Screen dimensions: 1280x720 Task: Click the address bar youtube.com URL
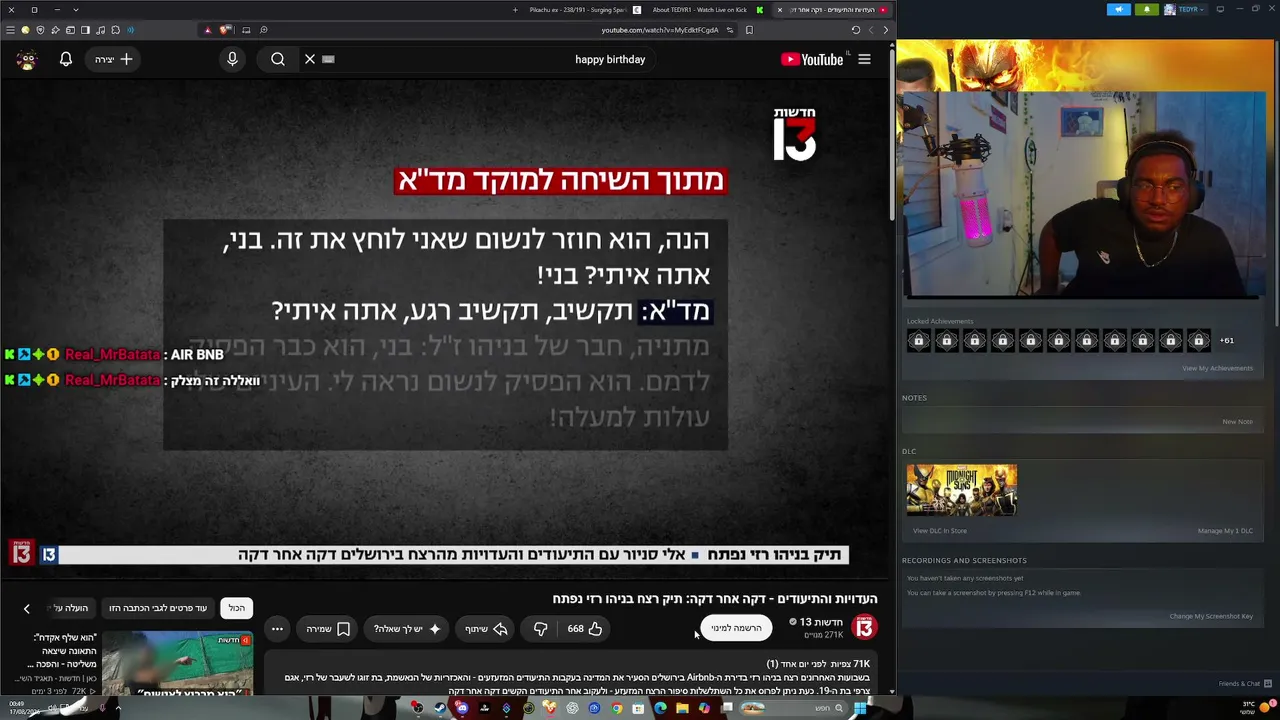point(660,30)
